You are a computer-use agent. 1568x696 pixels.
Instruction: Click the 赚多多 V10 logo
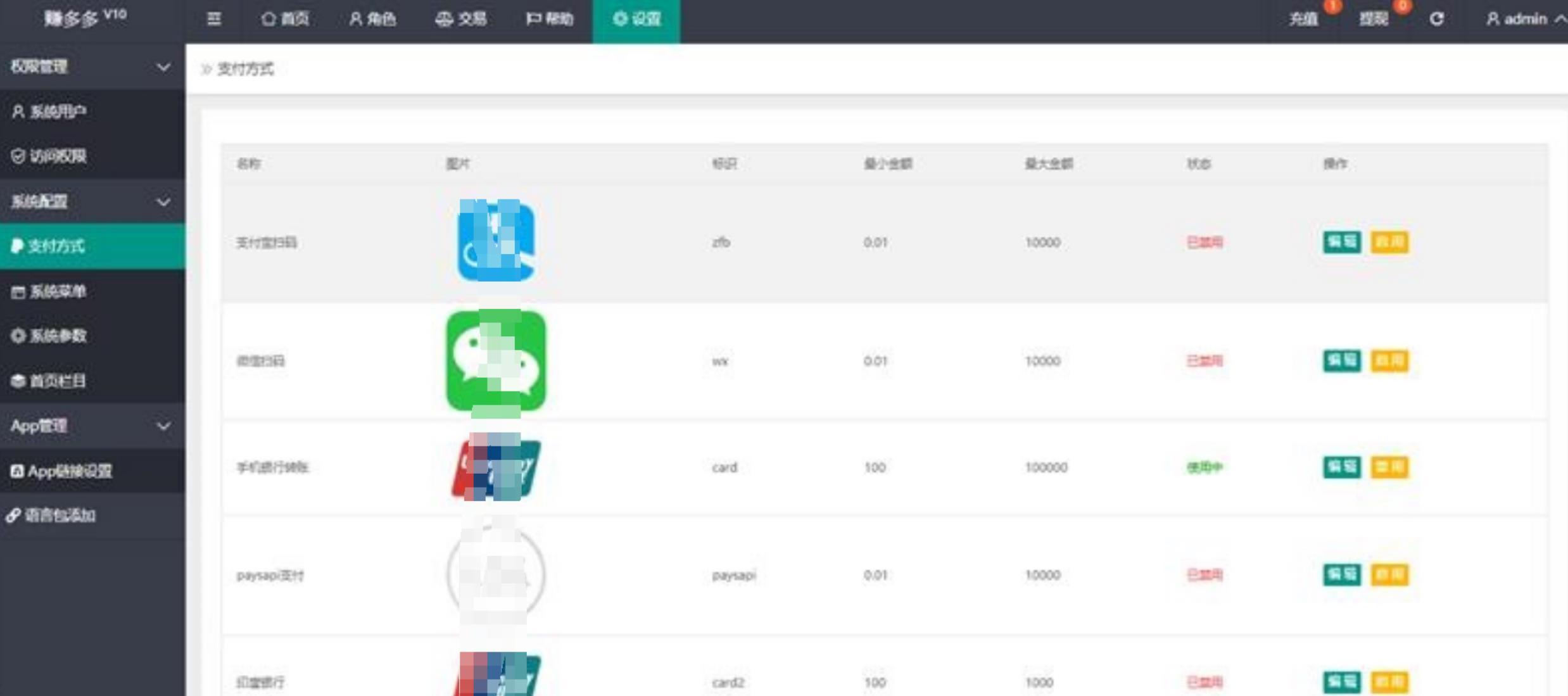(86, 18)
